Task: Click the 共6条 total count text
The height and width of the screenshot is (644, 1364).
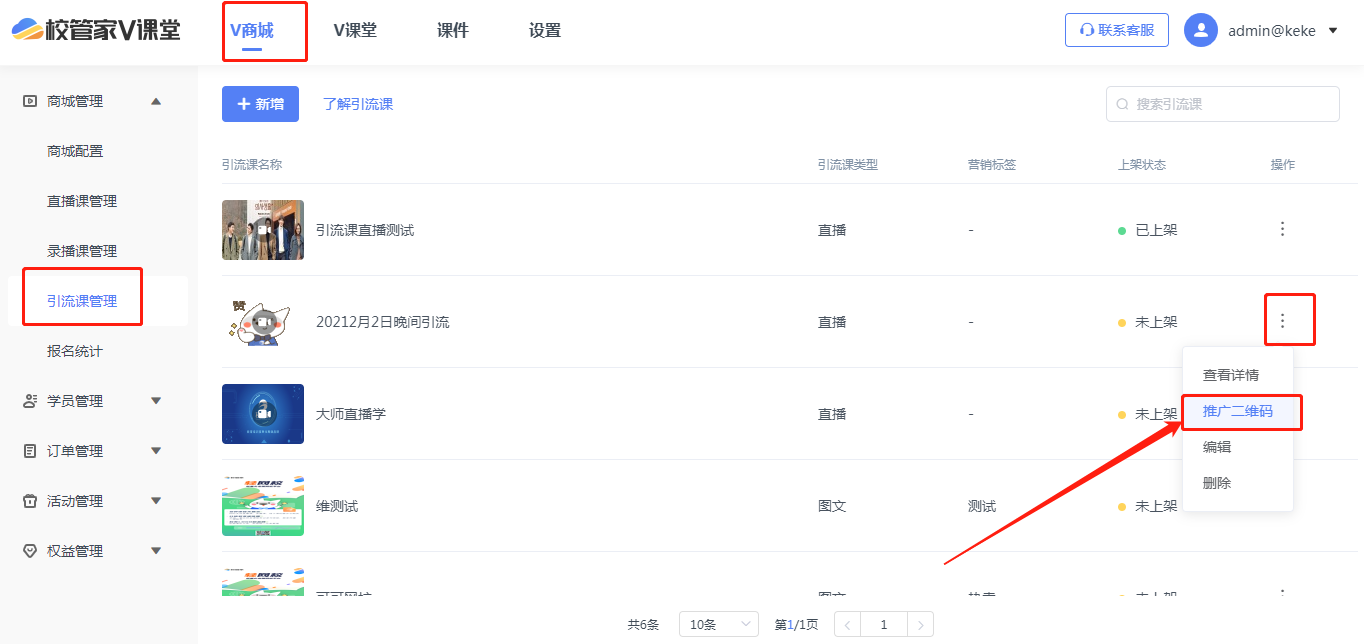Action: point(643,624)
